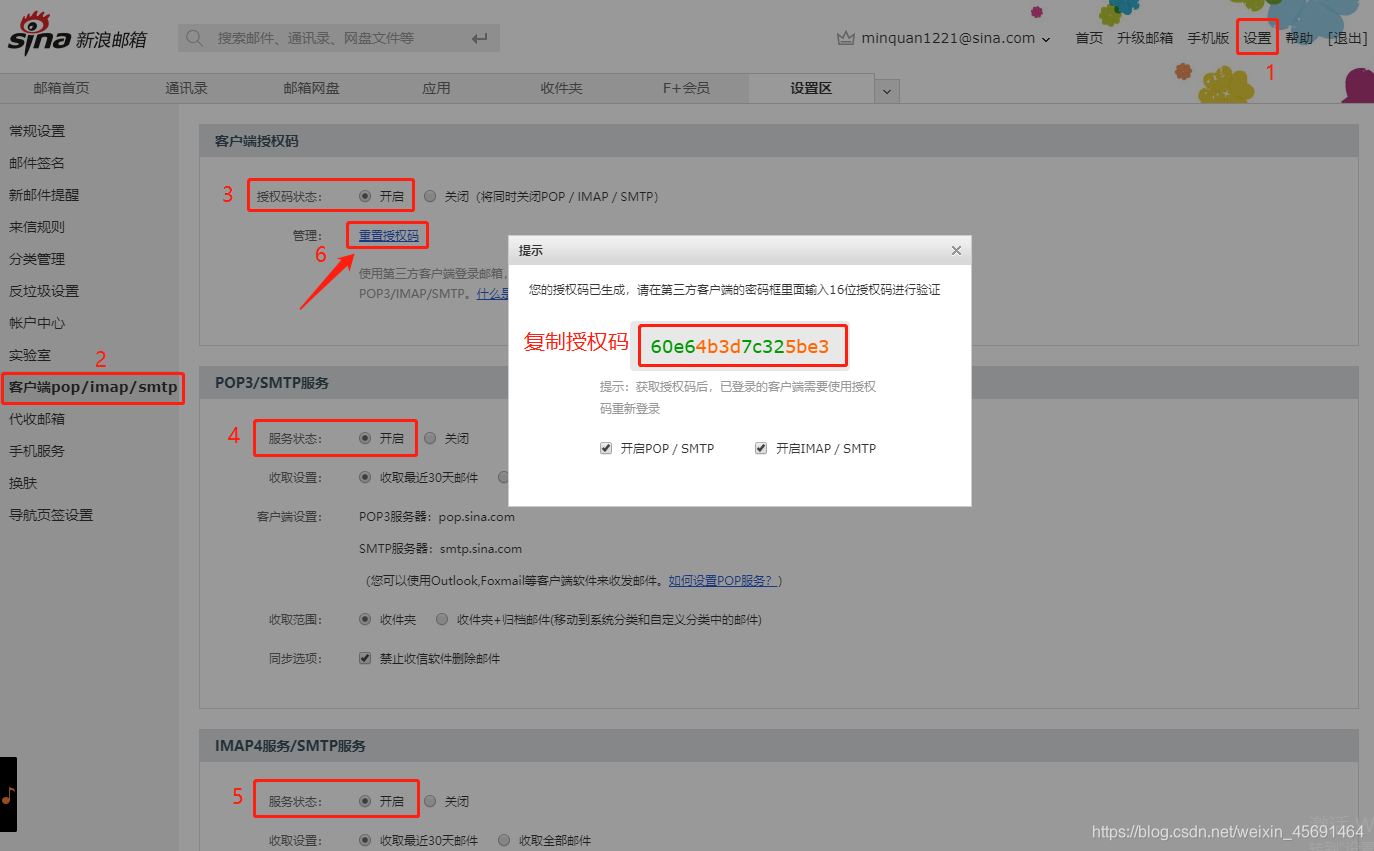Click 设置 in the top bar
The height and width of the screenshot is (851, 1374).
1257,38
